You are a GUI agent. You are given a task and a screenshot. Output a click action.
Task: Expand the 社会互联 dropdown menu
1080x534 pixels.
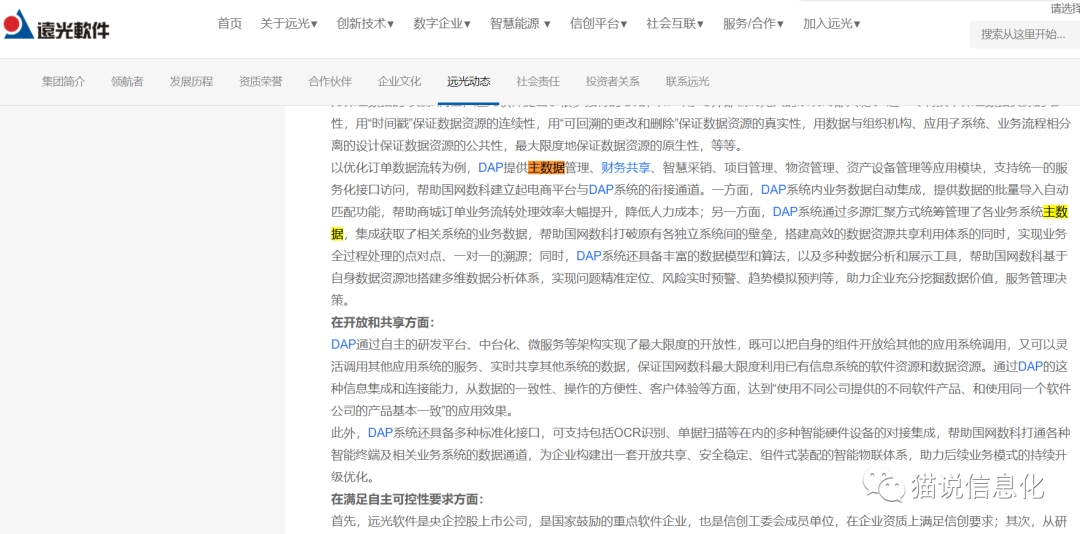click(x=674, y=24)
